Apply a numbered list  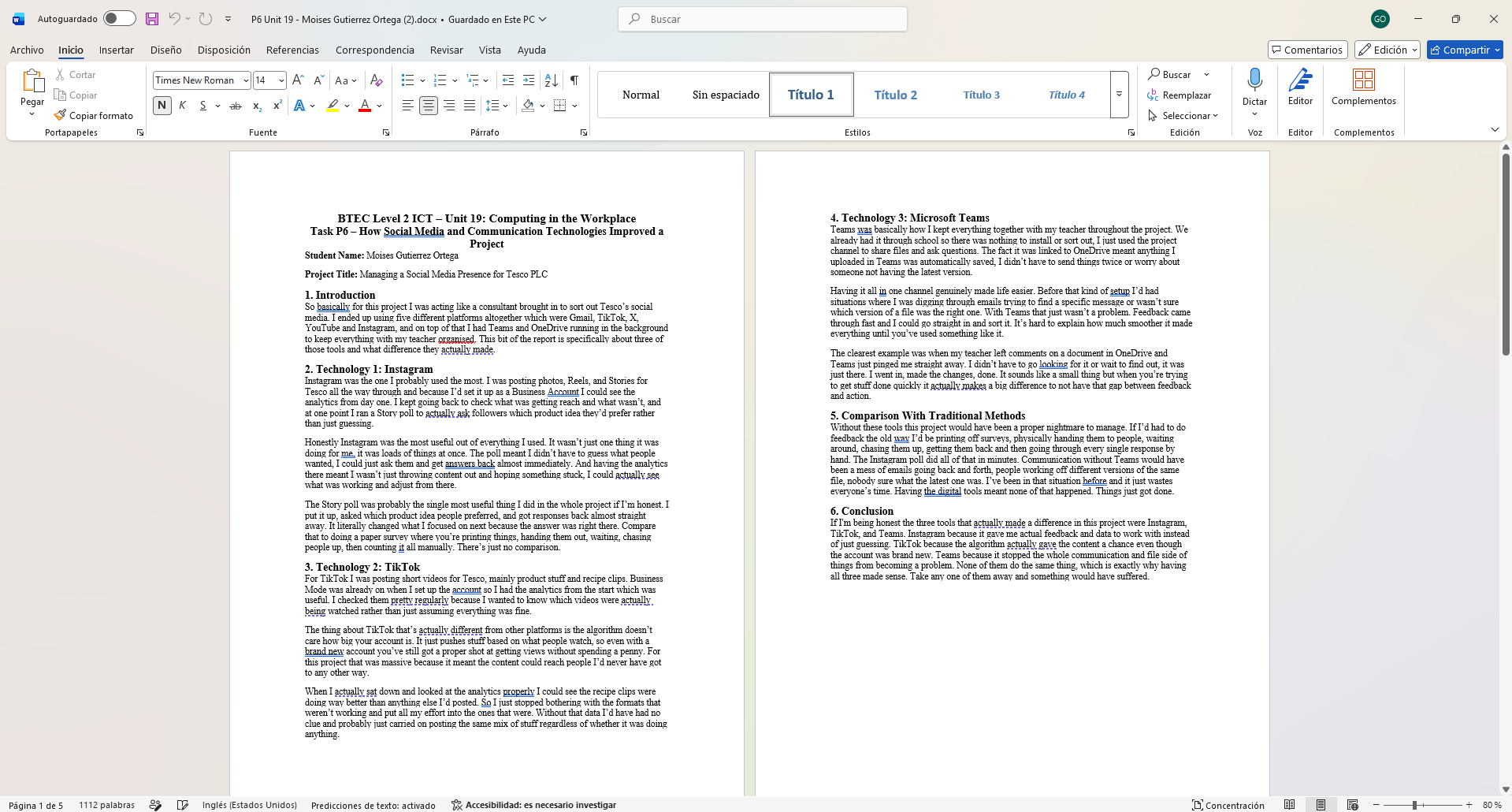pos(440,80)
